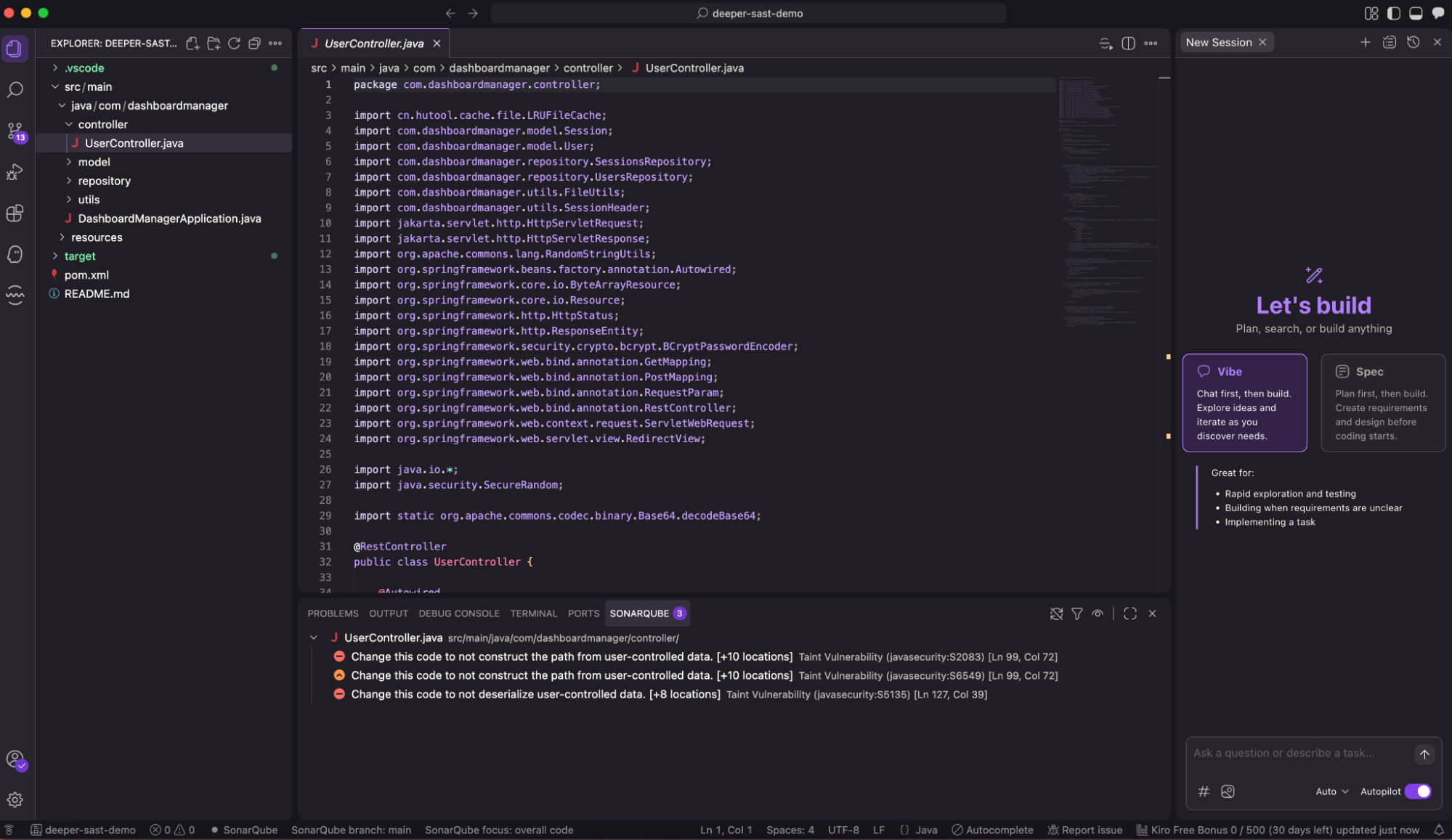Expand the model folder
This screenshot has width=1452, height=840.
coord(94,162)
